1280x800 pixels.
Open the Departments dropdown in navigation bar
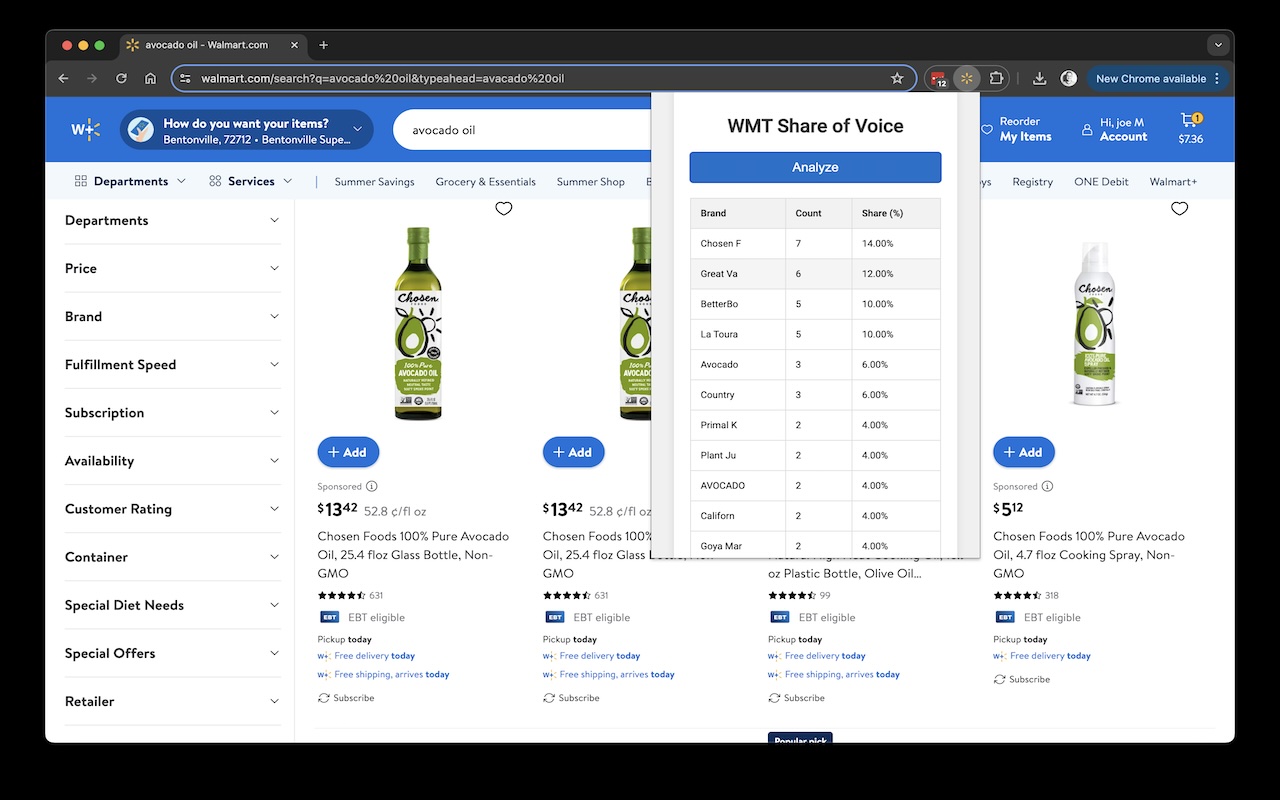pyautogui.click(x=130, y=181)
